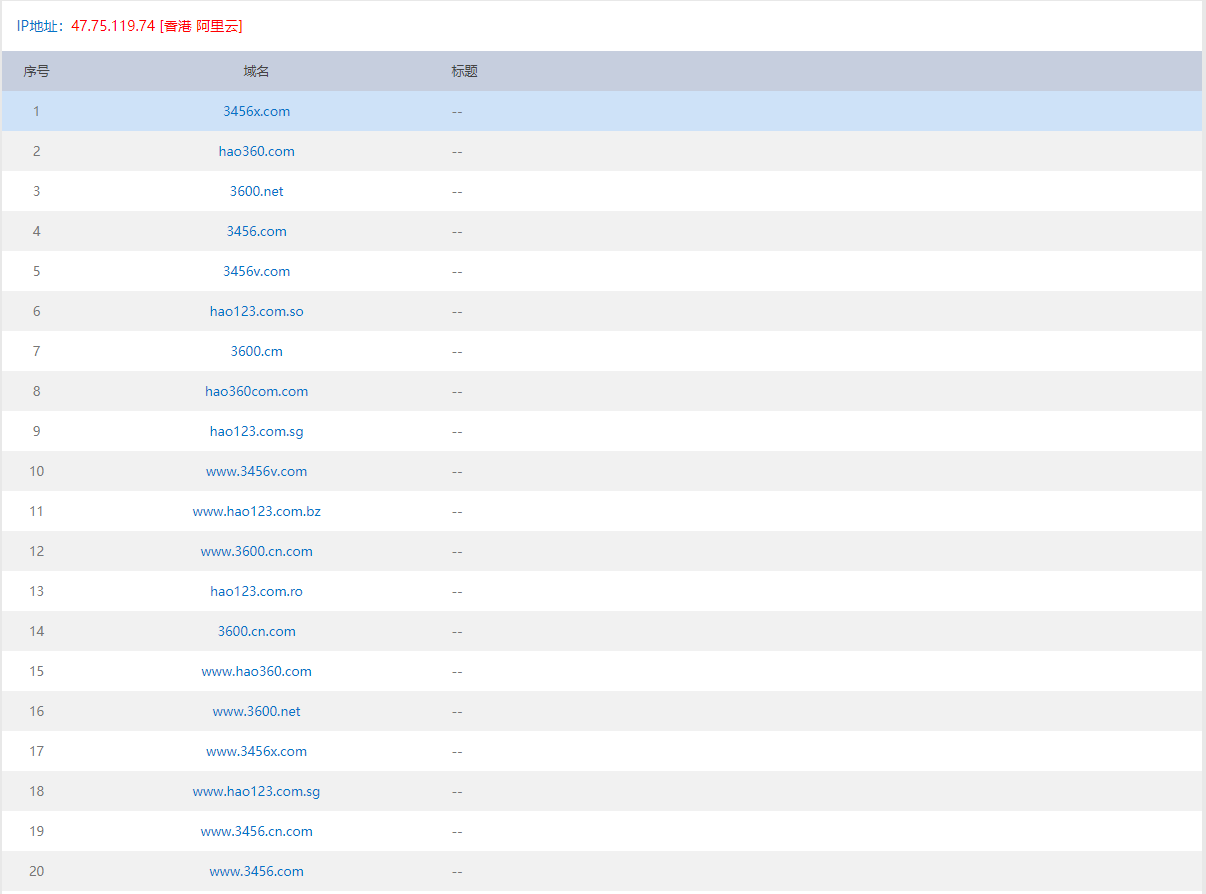The image size is (1206, 894).
Task: Select the row number 15 cell
Action: point(36,671)
